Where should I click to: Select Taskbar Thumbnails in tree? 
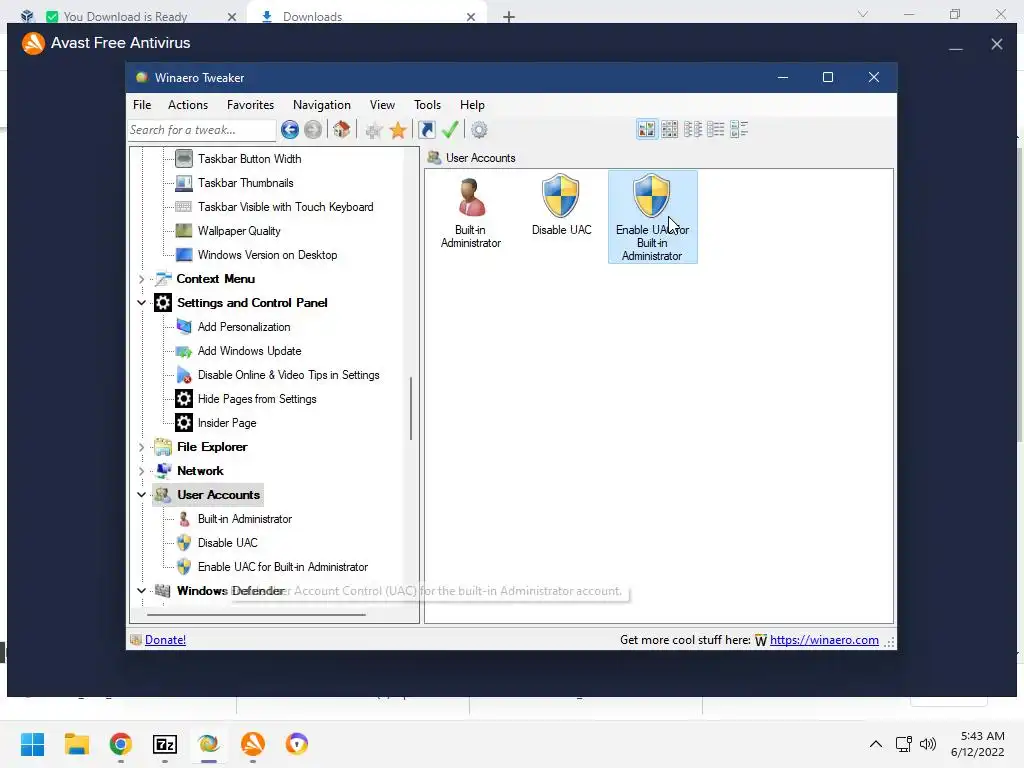point(246,183)
